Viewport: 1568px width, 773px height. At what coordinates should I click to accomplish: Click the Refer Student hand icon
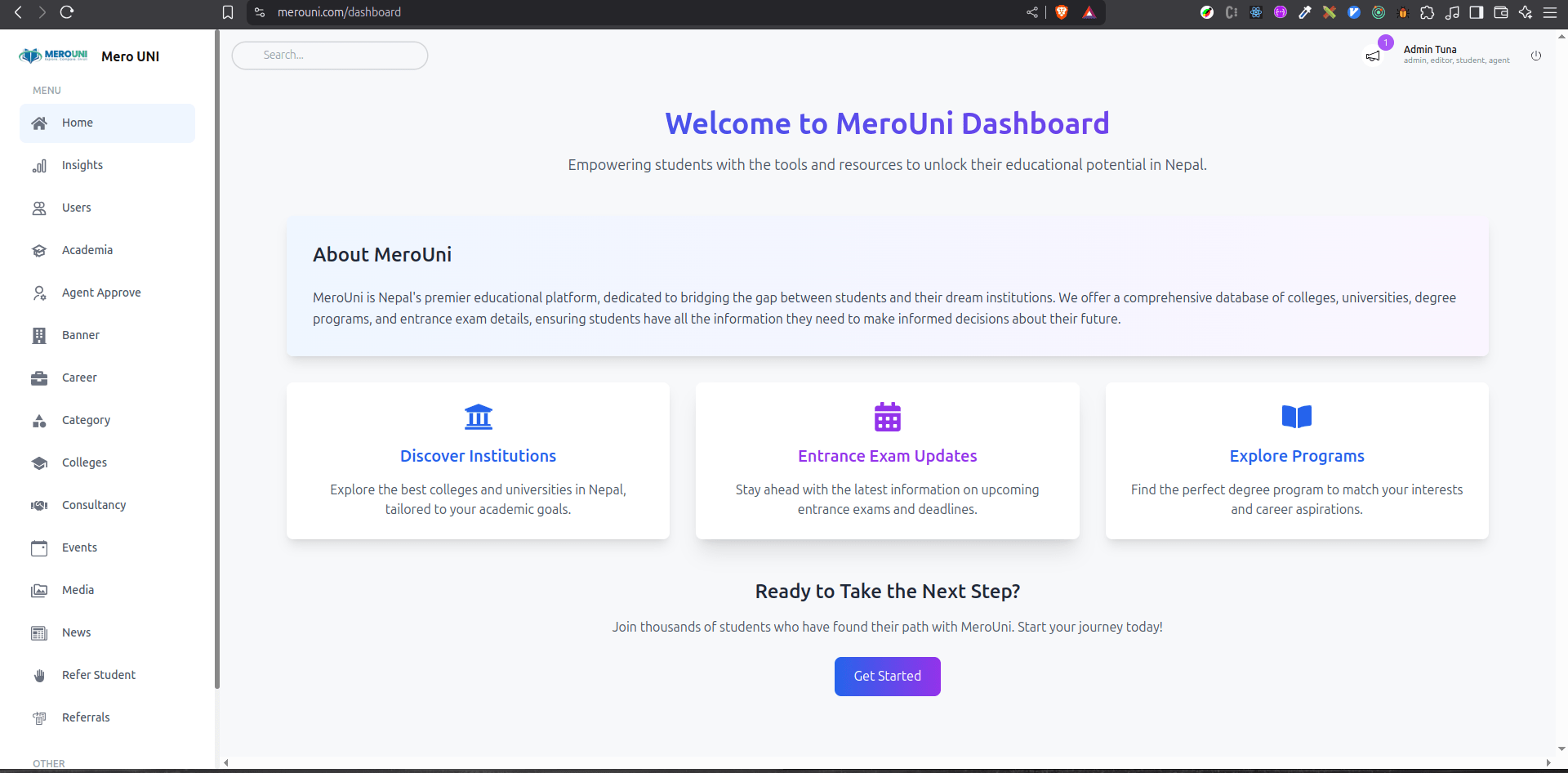(38, 675)
